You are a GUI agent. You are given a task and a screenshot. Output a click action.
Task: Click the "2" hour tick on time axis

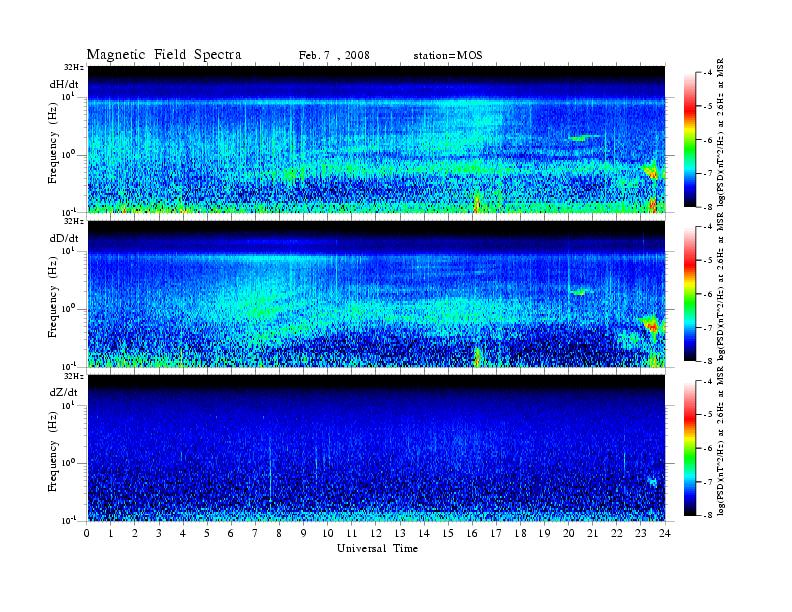[x=135, y=533]
